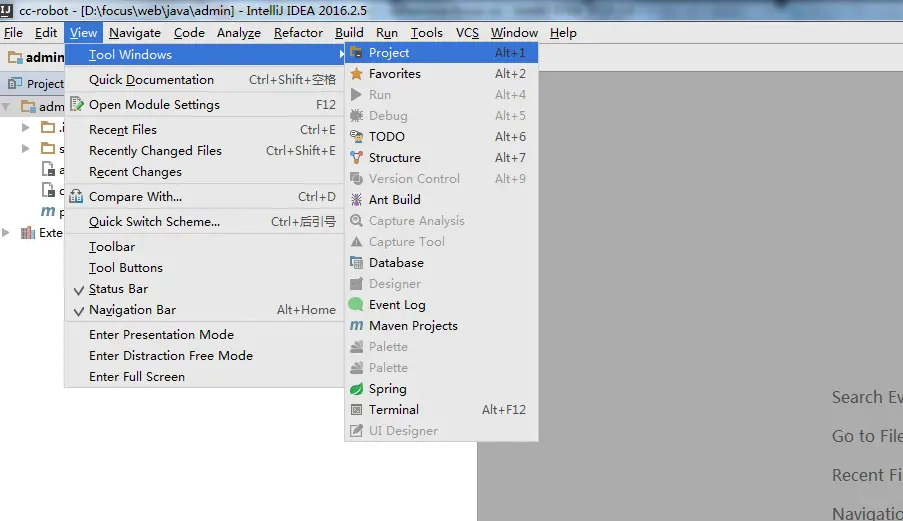Open the Refactor menu

[x=298, y=33]
